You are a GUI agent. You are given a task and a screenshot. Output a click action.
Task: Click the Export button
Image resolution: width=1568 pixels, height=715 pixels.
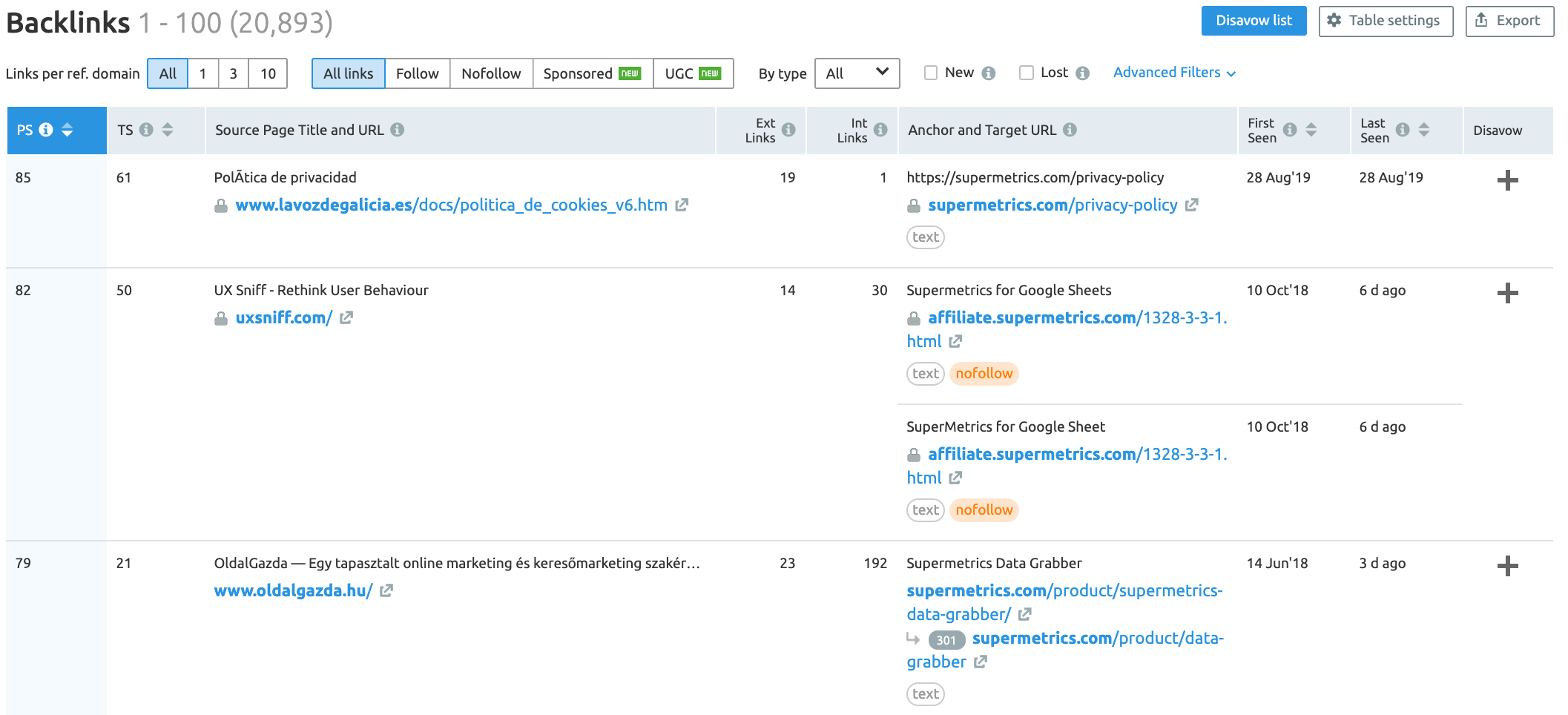point(1509,21)
